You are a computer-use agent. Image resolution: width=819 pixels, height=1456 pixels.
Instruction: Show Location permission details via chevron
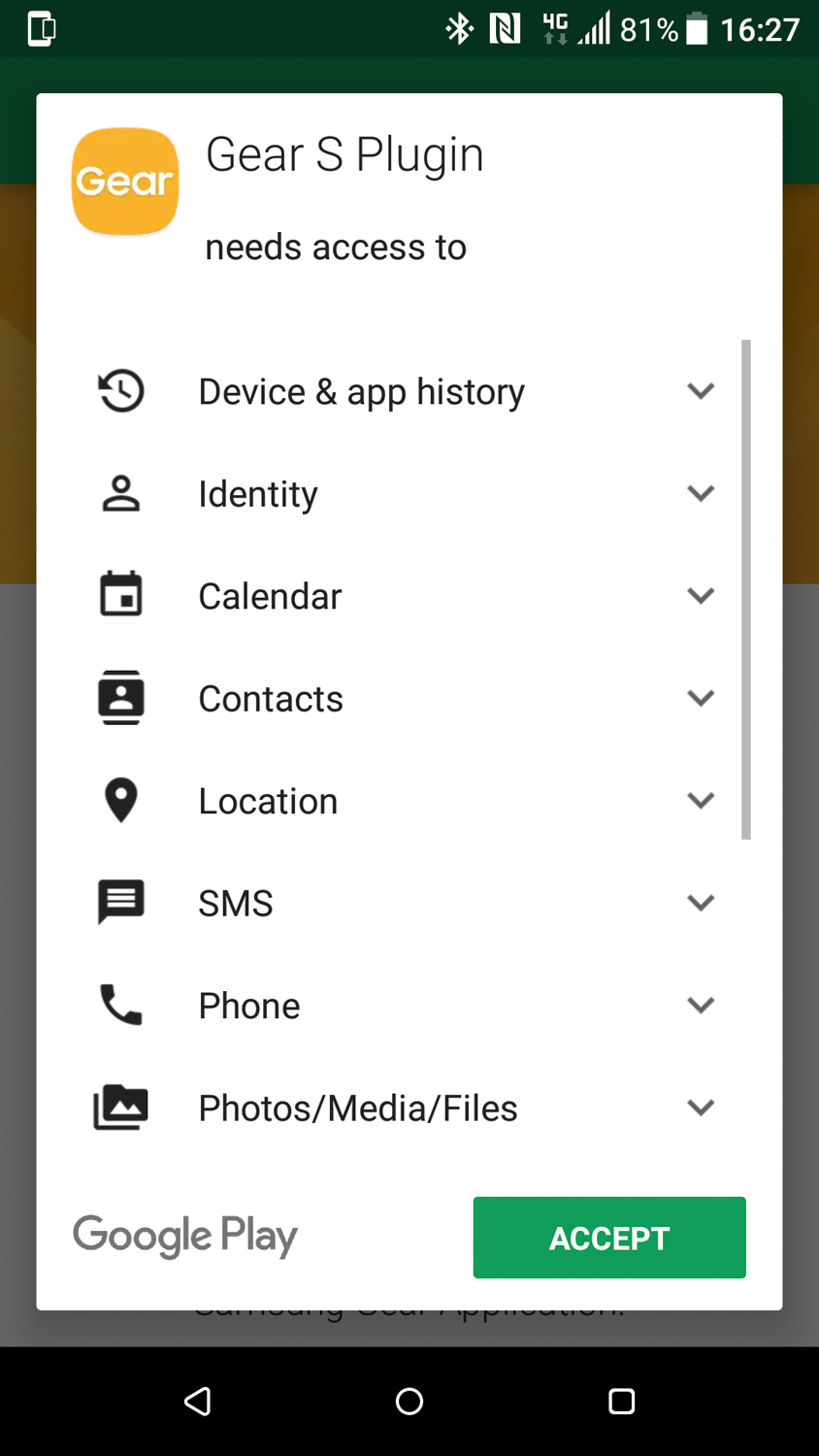pyautogui.click(x=701, y=801)
